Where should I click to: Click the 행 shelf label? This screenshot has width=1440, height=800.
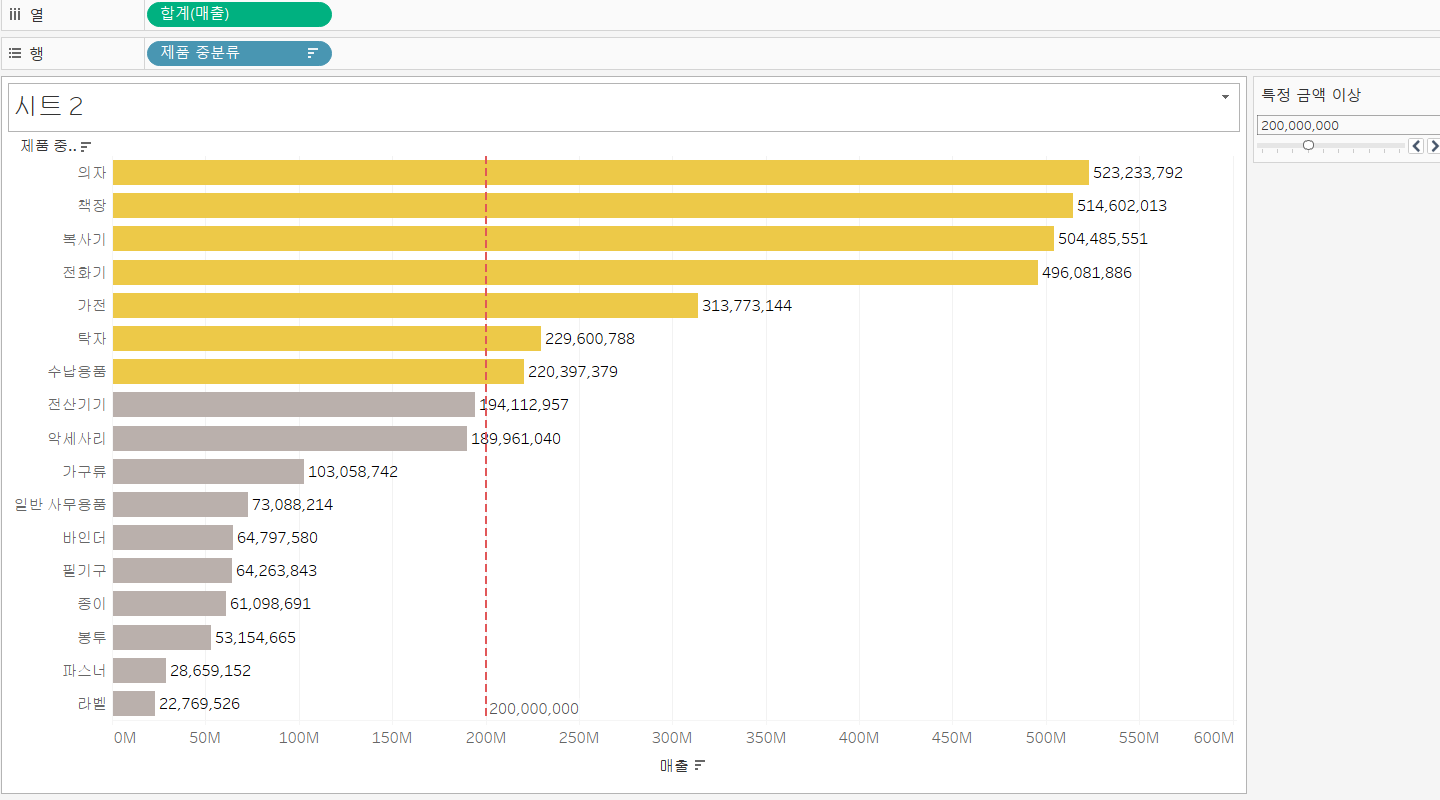[36, 53]
